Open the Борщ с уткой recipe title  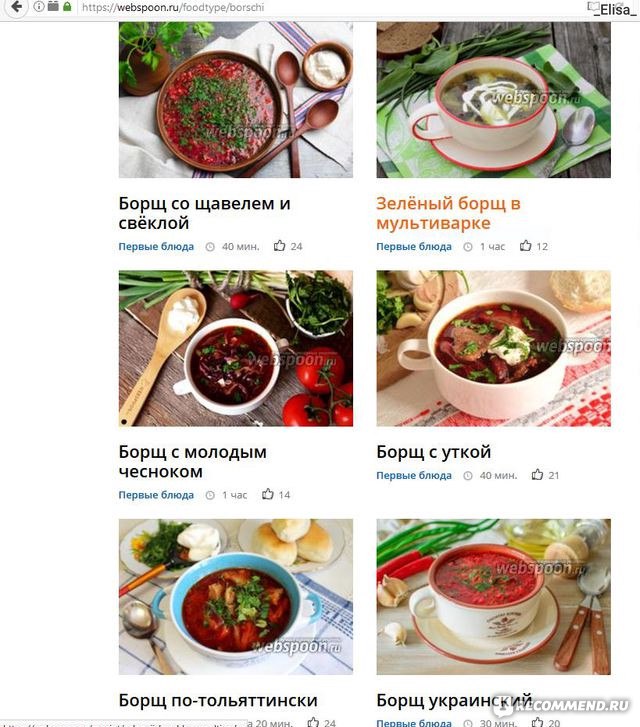coord(433,452)
